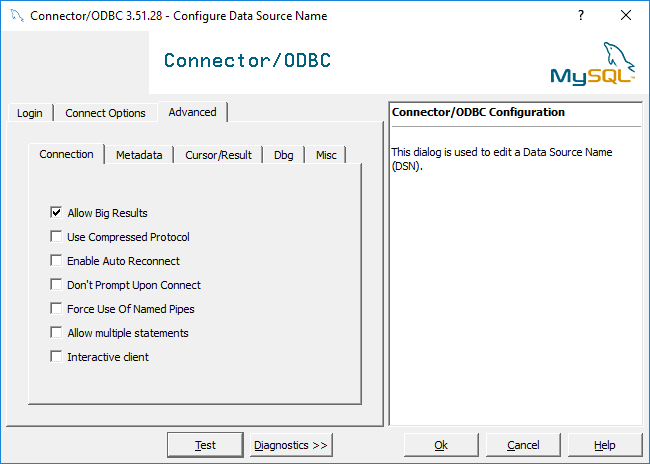Screen dimensions: 650x464
Task: Click the question mark help icon
Action: (581, 15)
